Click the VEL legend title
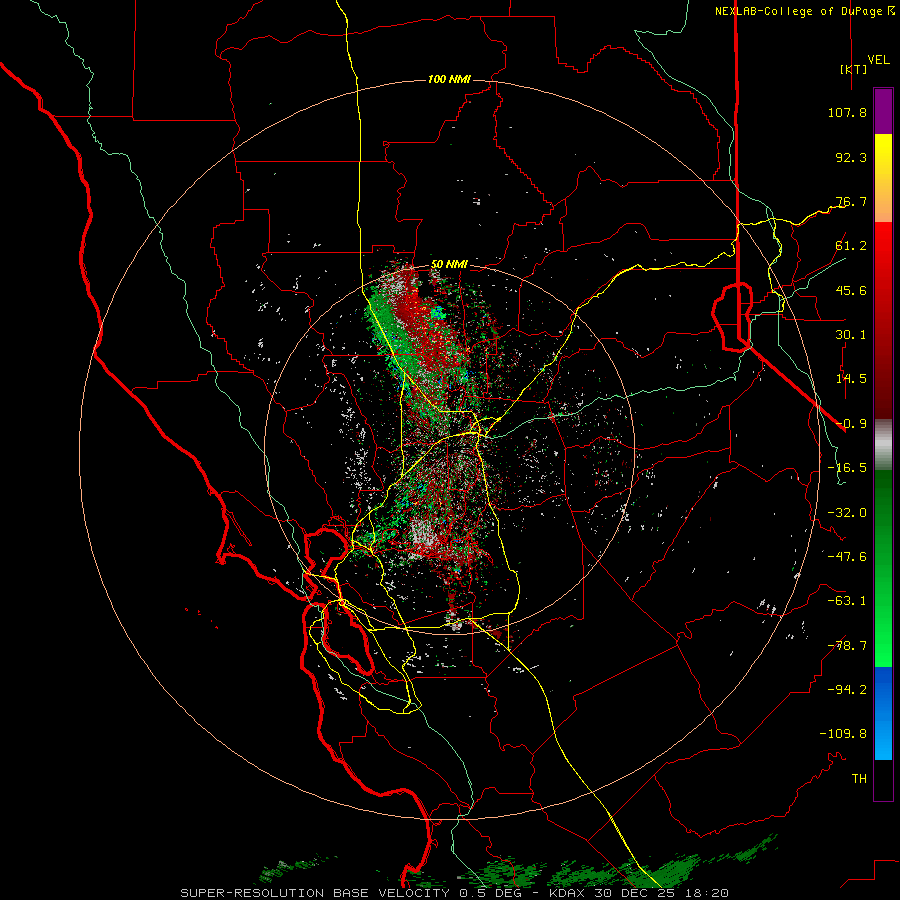900x900 pixels. point(878,60)
